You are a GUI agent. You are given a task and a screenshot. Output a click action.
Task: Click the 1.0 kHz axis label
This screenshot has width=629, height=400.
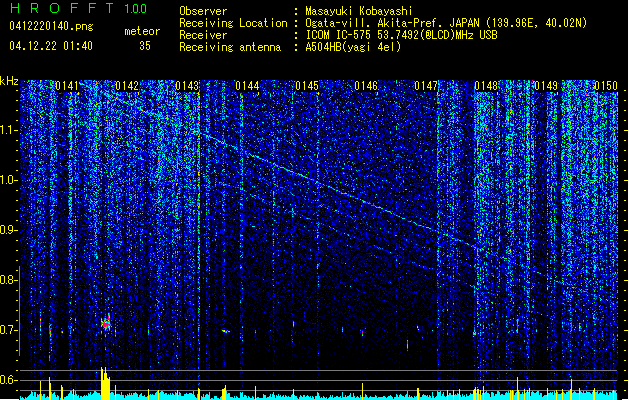click(9, 180)
